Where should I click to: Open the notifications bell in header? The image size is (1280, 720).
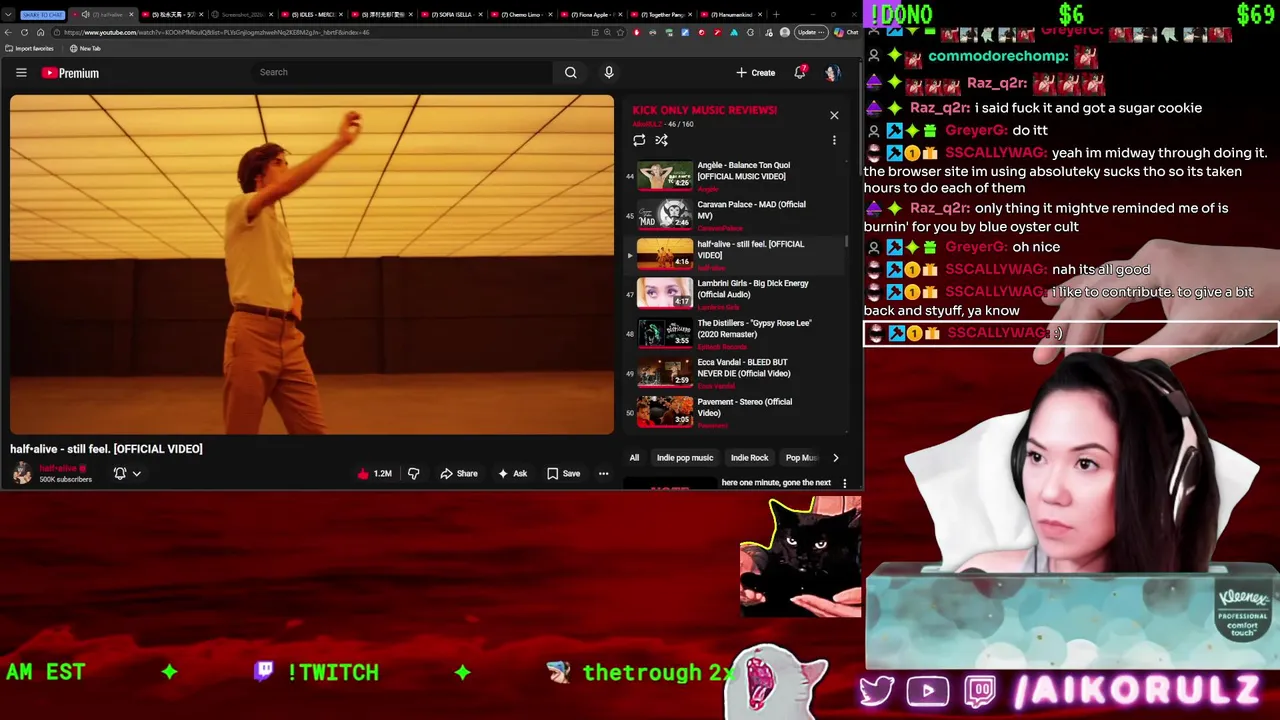point(800,72)
